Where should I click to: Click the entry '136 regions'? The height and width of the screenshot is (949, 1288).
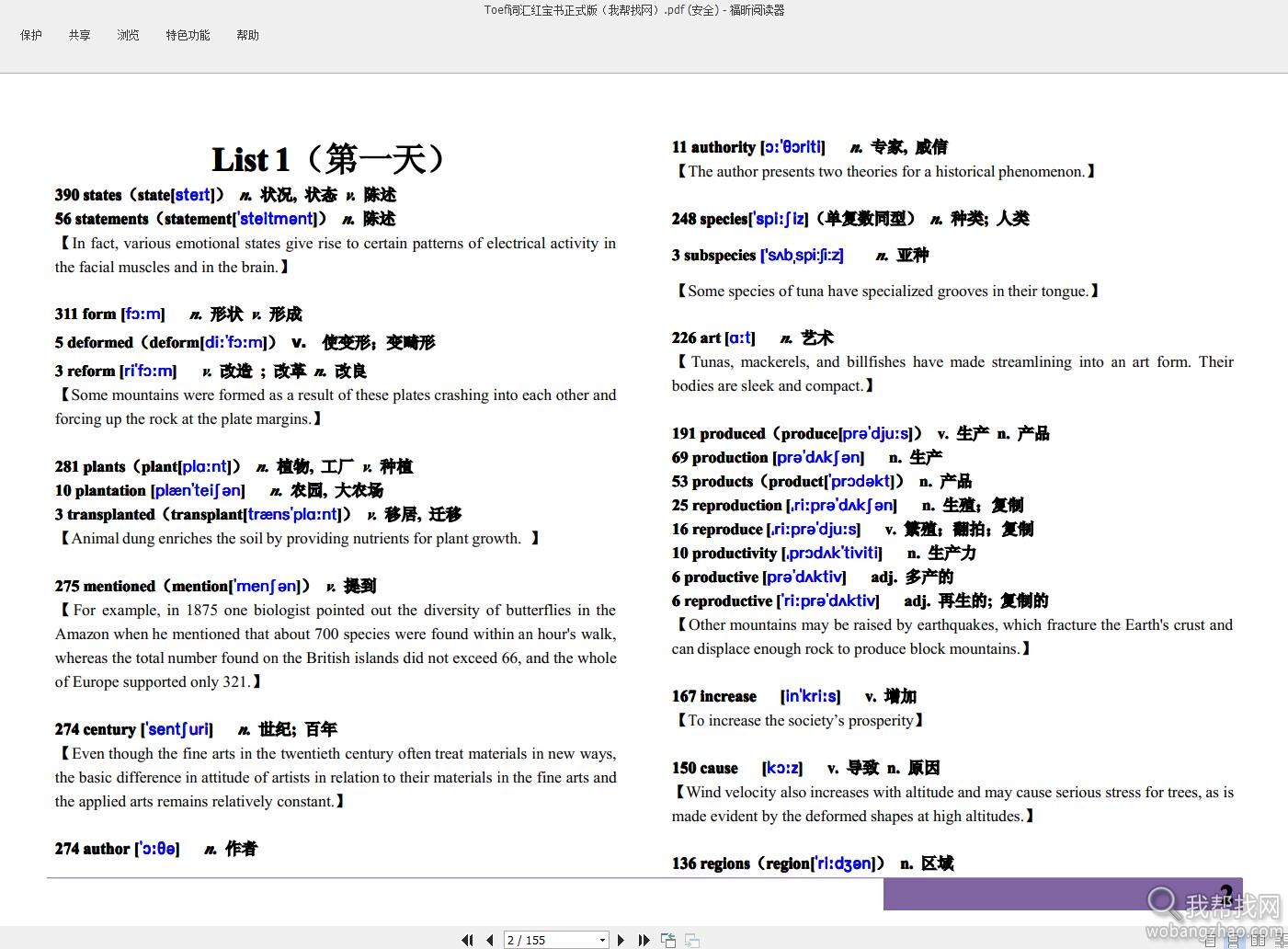[813, 863]
